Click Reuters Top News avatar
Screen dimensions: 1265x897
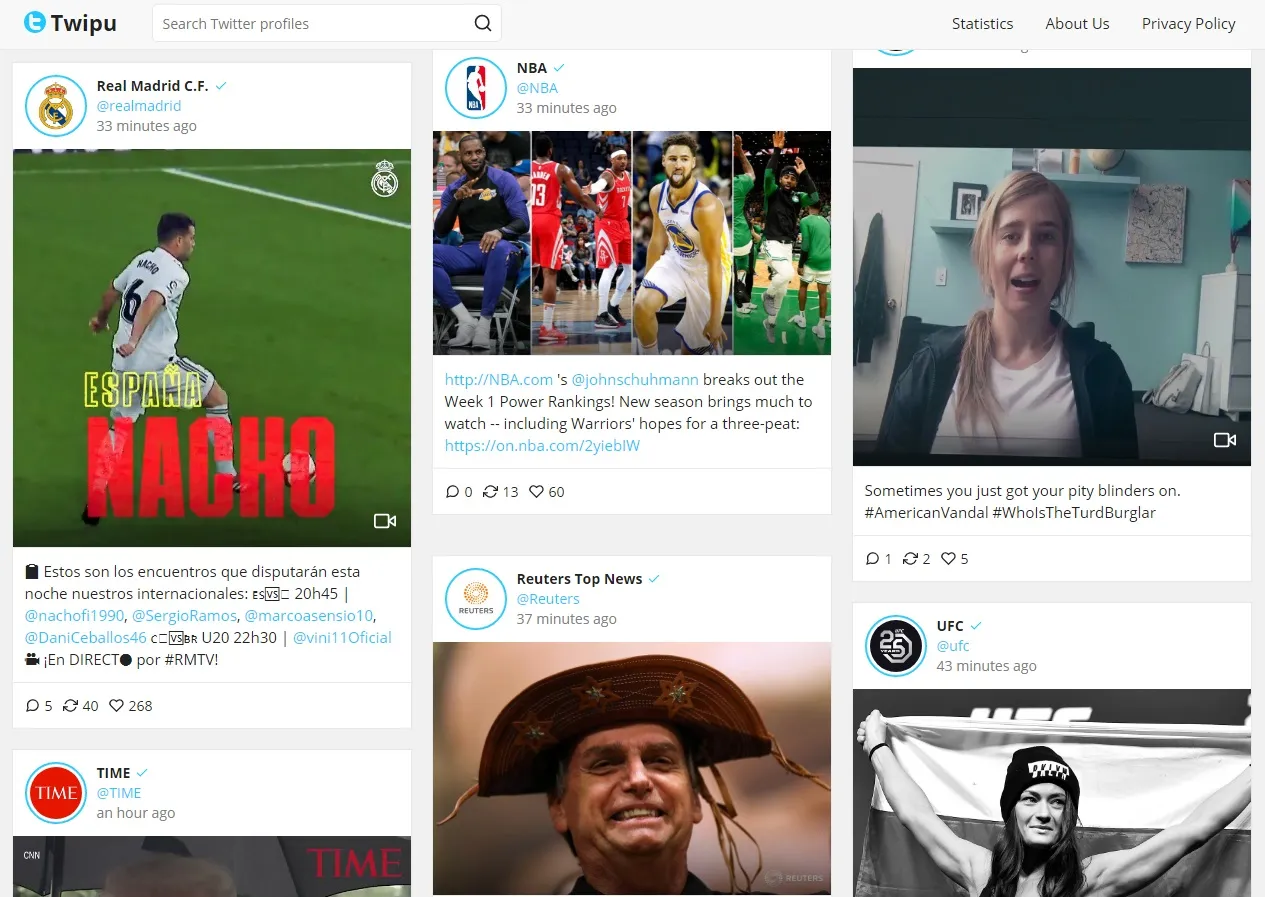pyautogui.click(x=476, y=599)
